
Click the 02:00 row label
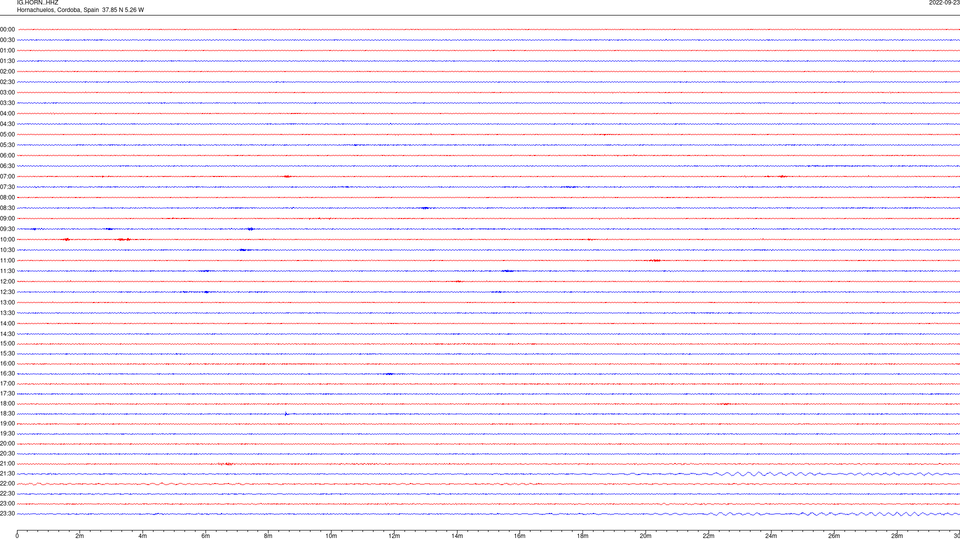point(7,71)
